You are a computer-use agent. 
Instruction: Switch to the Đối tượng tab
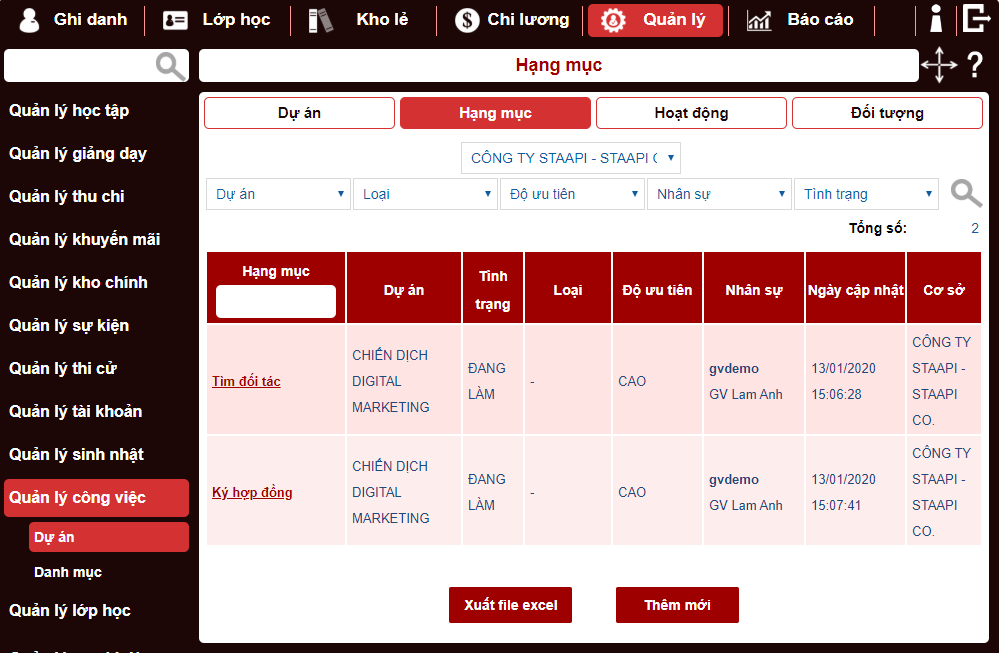(887, 113)
